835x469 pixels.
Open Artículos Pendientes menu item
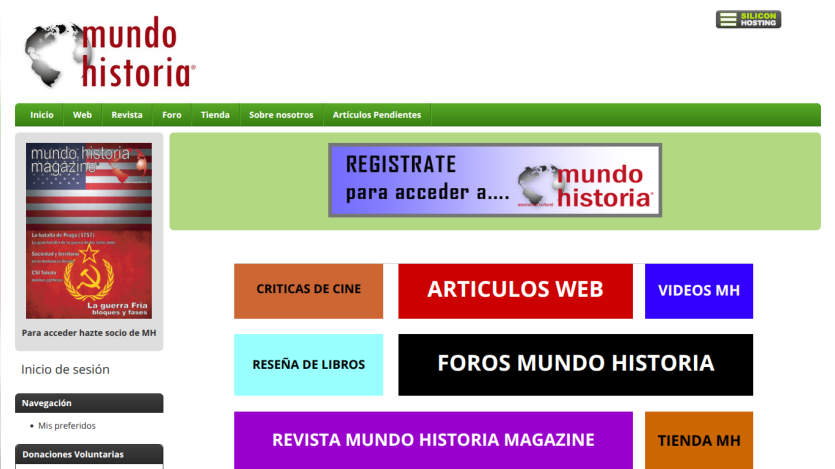point(376,115)
